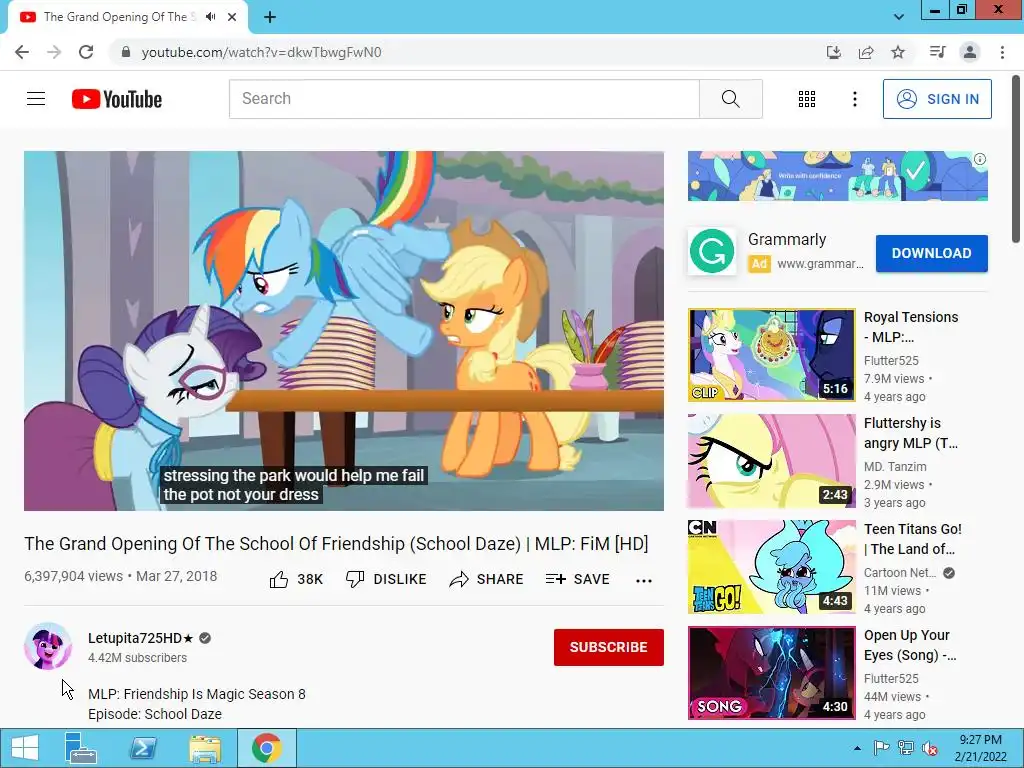Screen dimensions: 1024x768
Task: Click the Search input field
Action: [x=464, y=99]
